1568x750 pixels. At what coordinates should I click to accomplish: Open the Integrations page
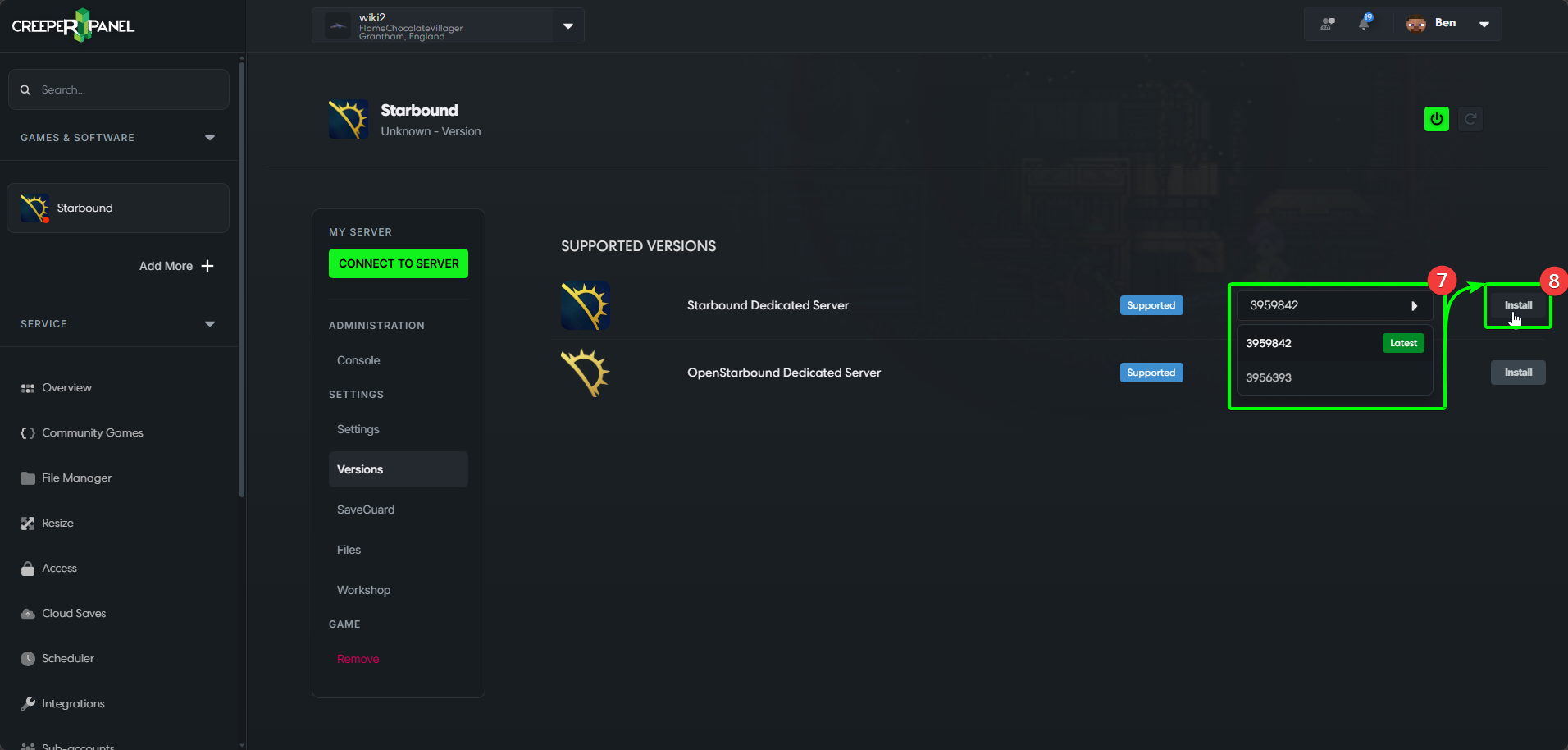click(73, 703)
